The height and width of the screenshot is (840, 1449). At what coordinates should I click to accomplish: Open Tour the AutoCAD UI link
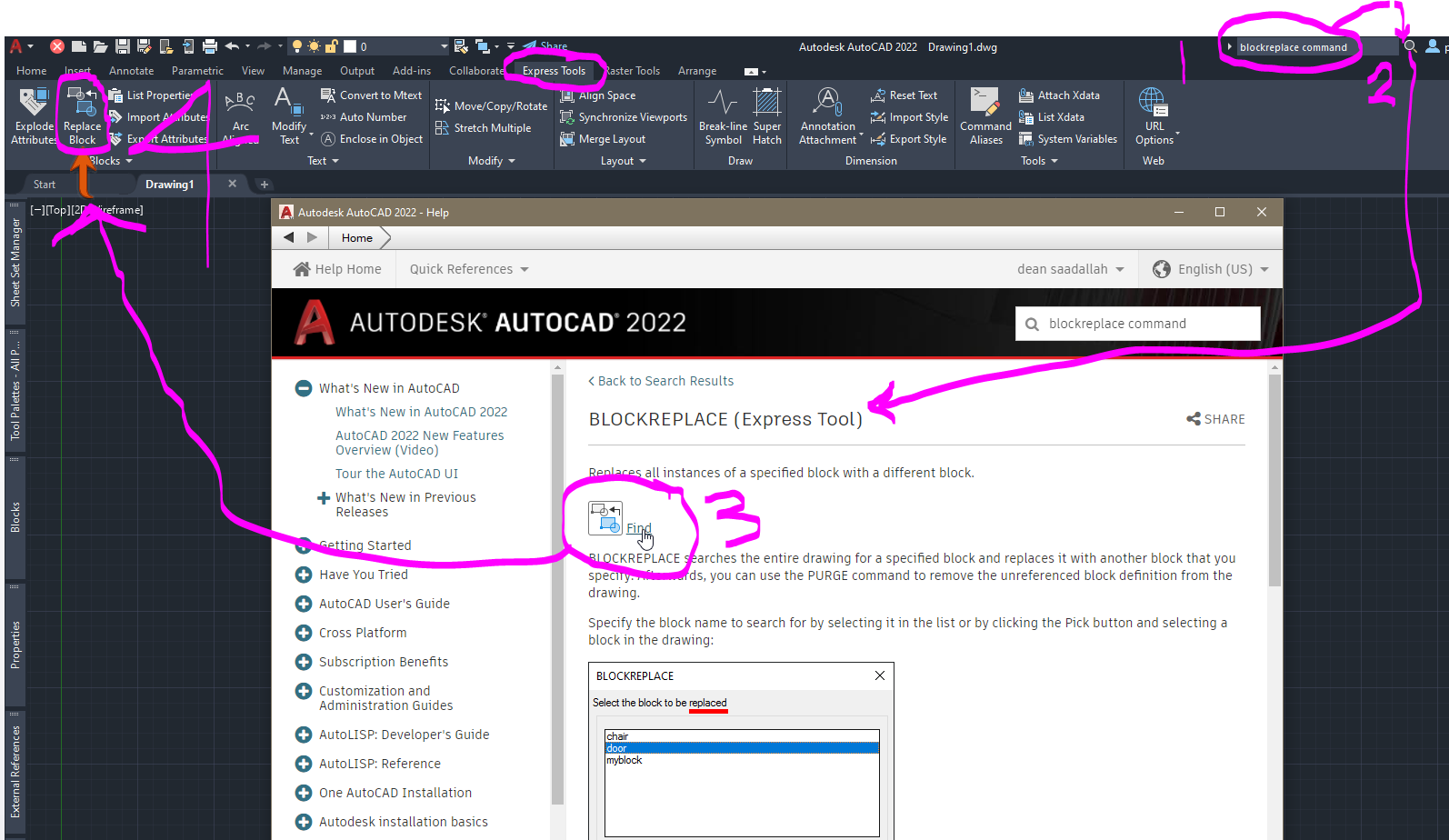396,474
